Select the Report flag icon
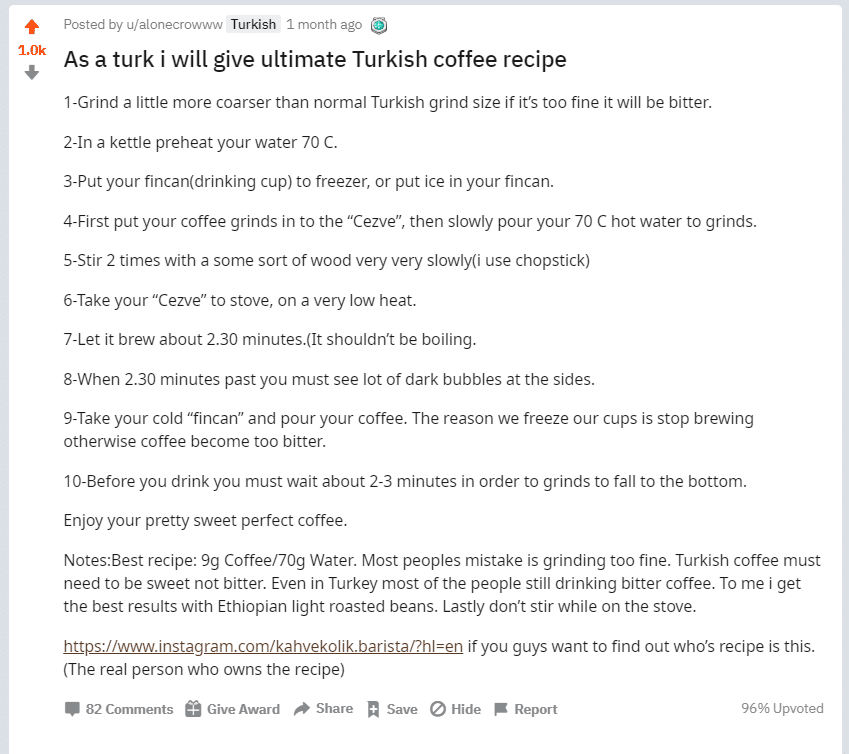Image resolution: width=849 pixels, height=754 pixels. 499,709
